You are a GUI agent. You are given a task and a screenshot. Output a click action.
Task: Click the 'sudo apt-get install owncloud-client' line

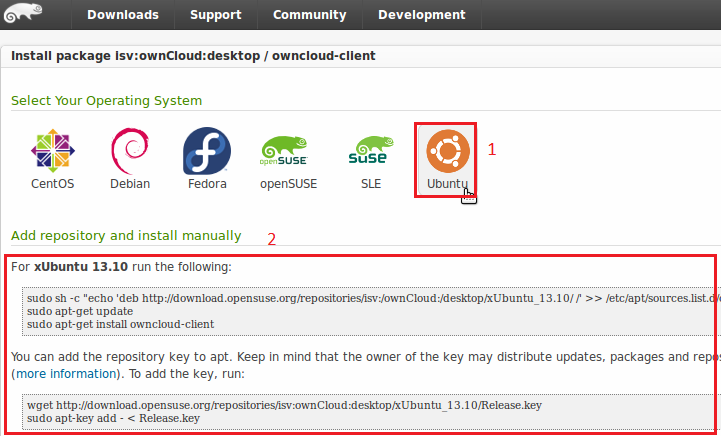click(x=120, y=324)
